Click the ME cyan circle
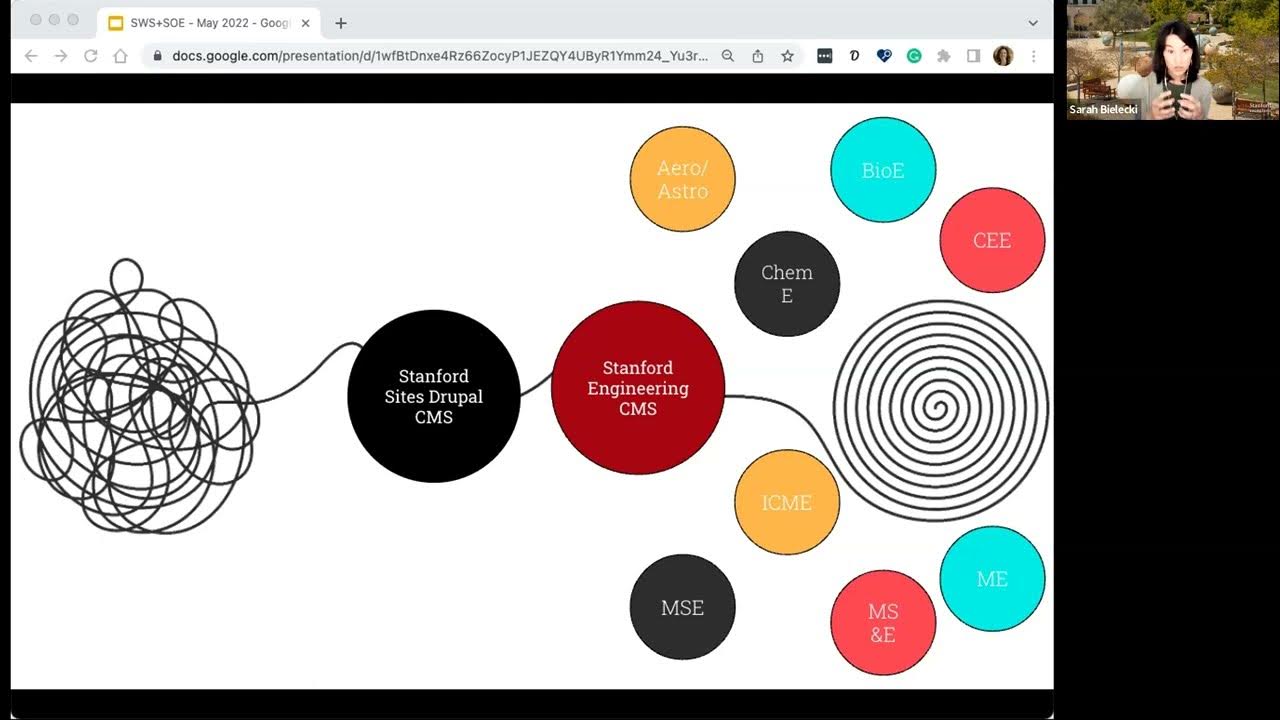The image size is (1280, 720). (x=992, y=579)
